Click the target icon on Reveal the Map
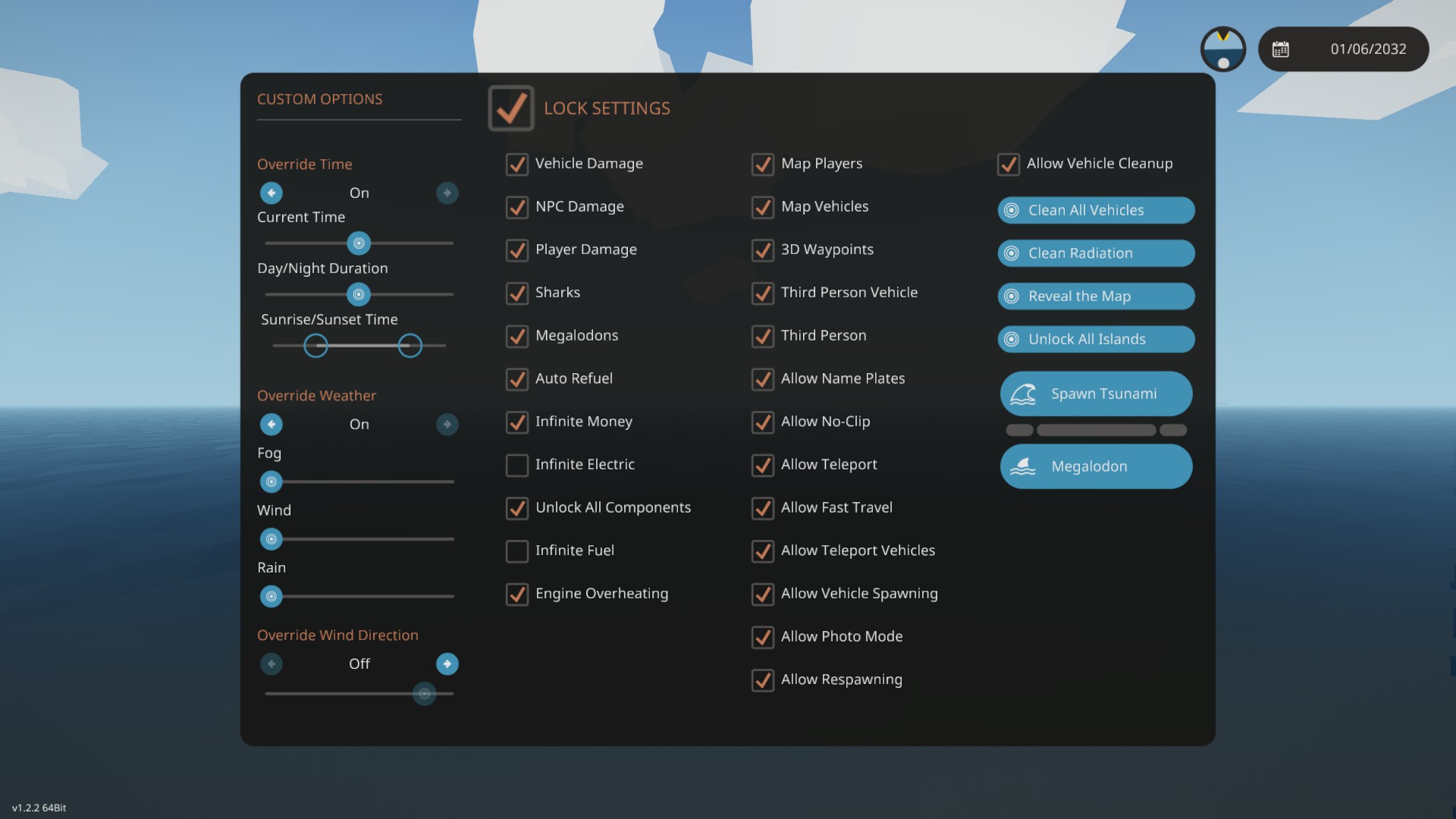 tap(1011, 297)
